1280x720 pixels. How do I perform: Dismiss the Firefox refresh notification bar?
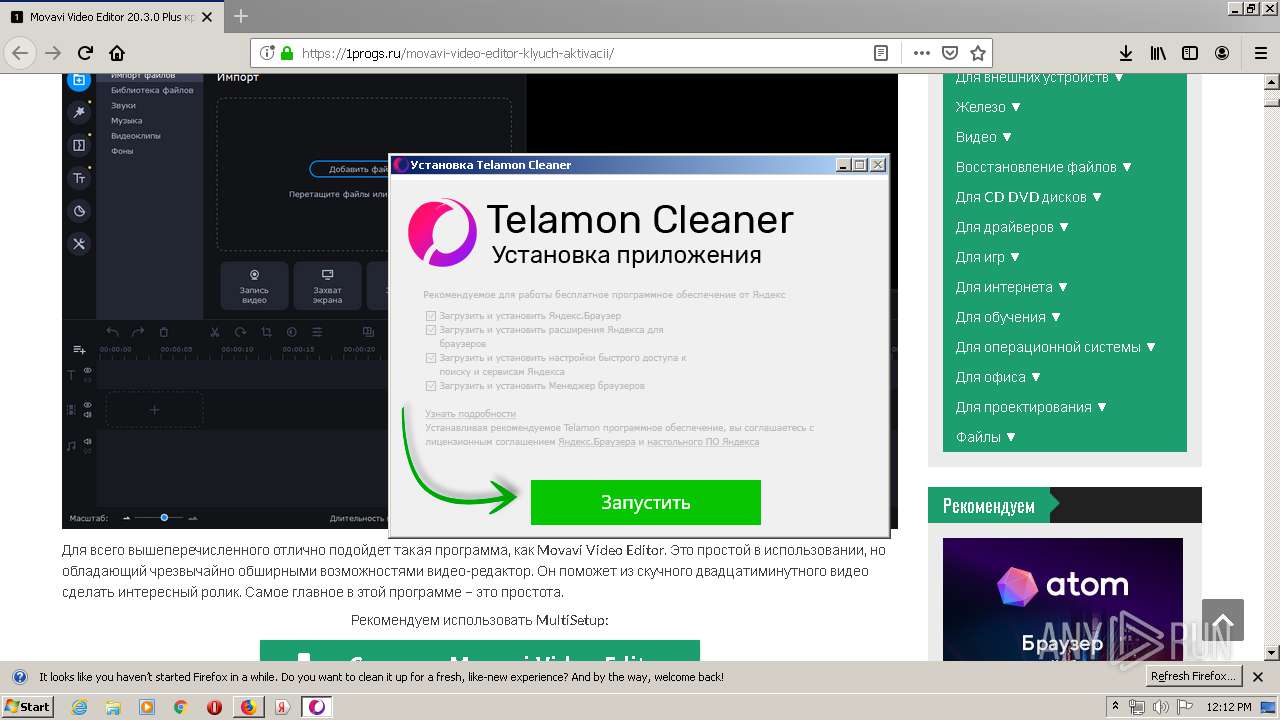click(1258, 676)
